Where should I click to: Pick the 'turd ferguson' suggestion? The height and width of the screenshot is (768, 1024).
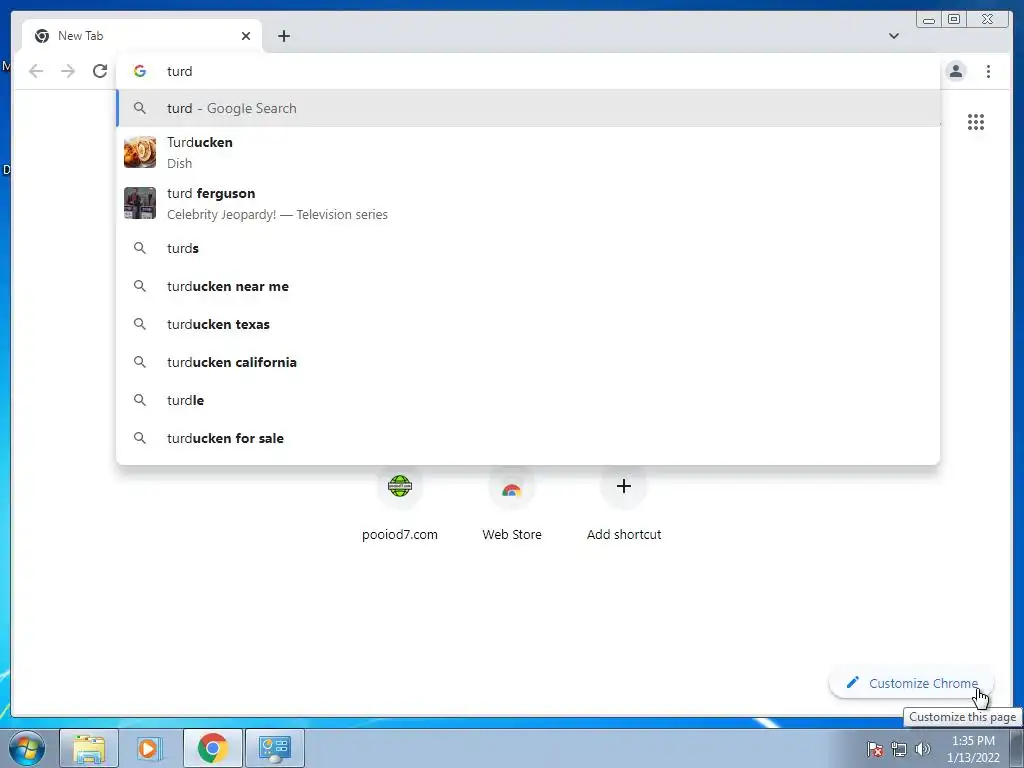tap(528, 203)
